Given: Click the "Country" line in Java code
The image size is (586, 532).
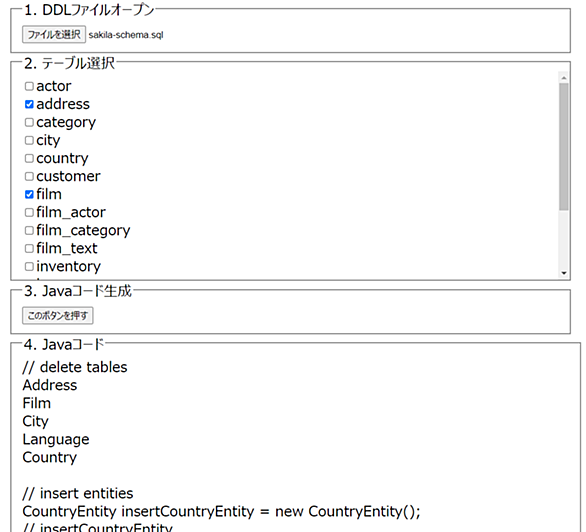Looking at the screenshot, I should [x=50, y=457].
